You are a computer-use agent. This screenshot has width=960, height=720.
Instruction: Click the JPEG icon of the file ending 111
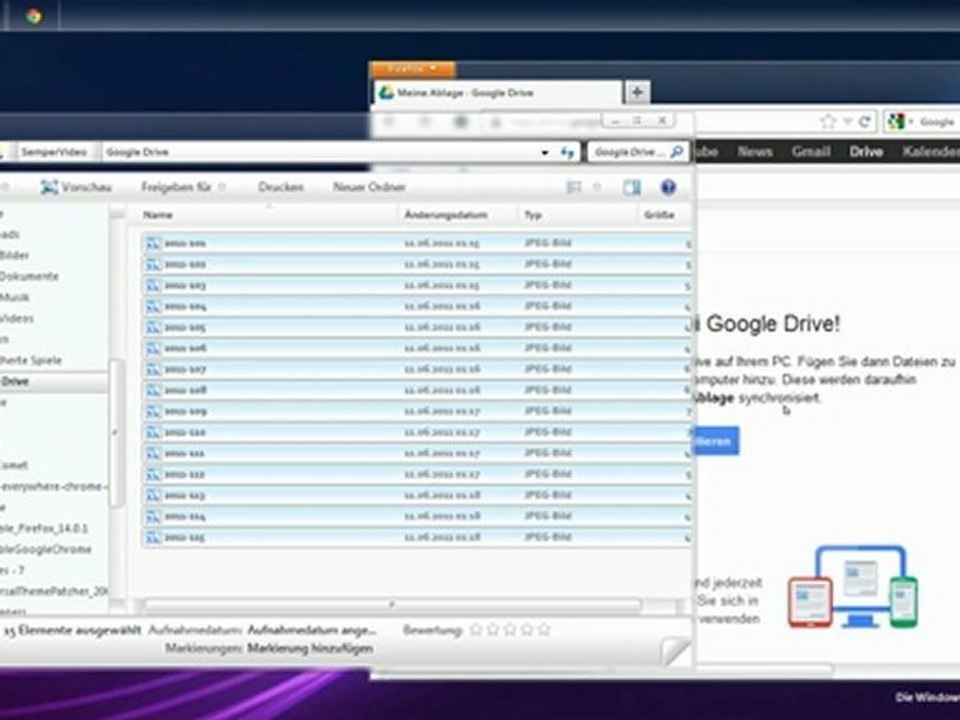pyautogui.click(x=152, y=454)
